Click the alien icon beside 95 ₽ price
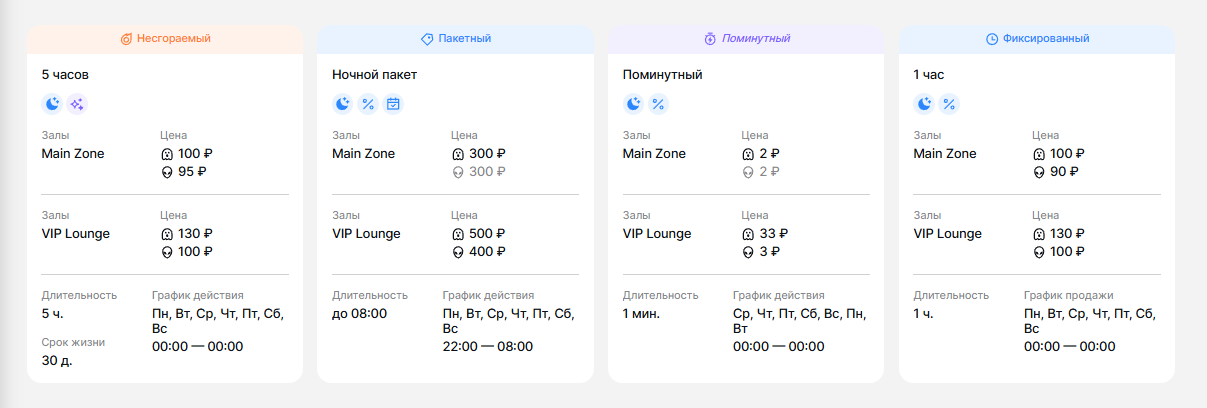This screenshot has height=408, width=1207. [167, 172]
